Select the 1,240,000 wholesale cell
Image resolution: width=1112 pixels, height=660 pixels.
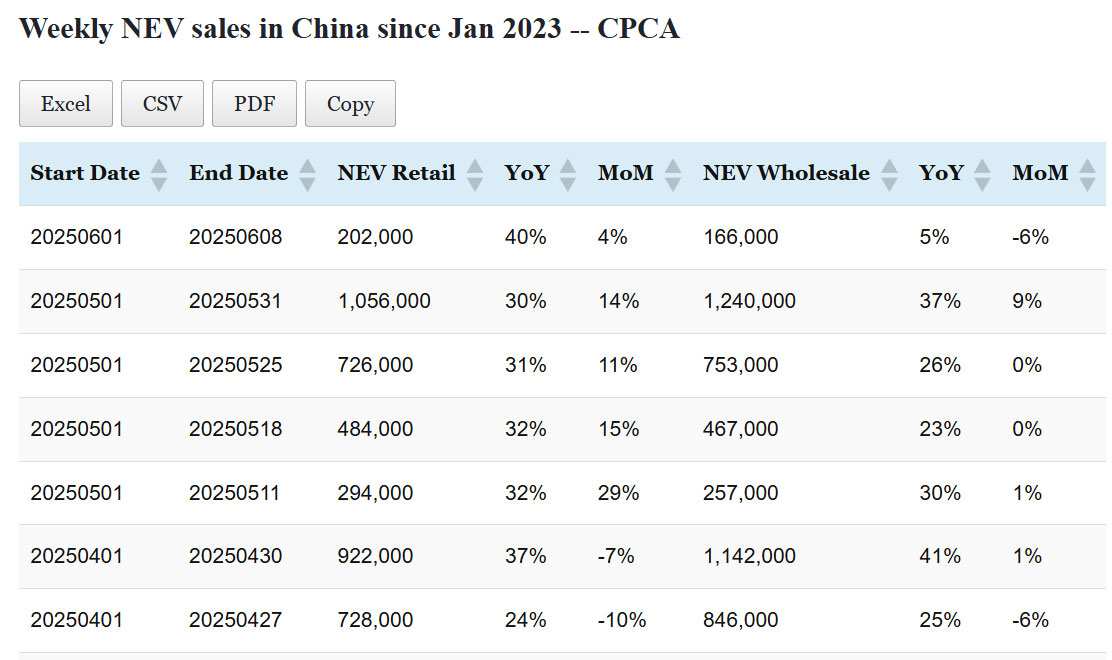749,301
